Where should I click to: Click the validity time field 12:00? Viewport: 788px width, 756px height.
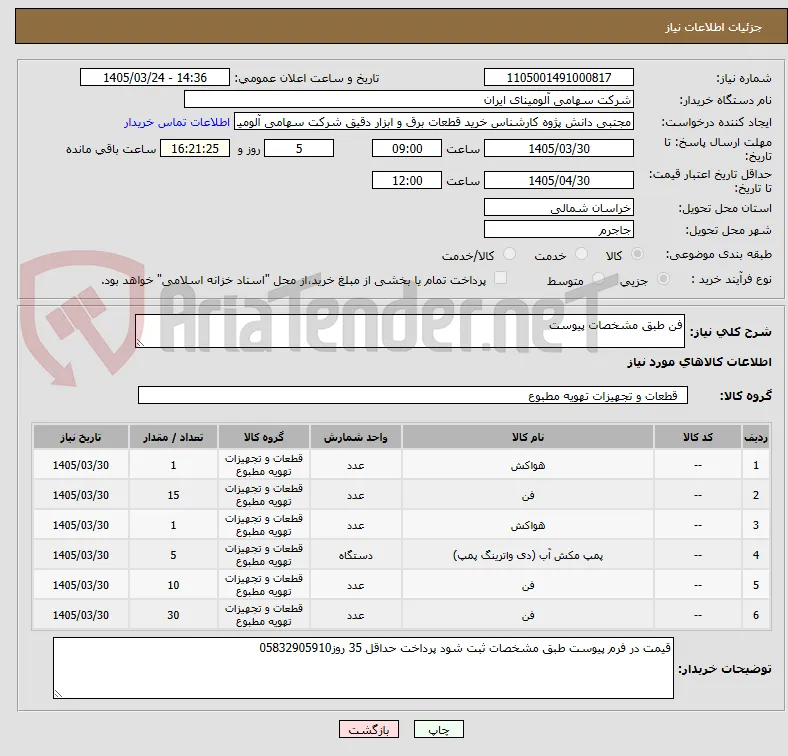point(407,180)
